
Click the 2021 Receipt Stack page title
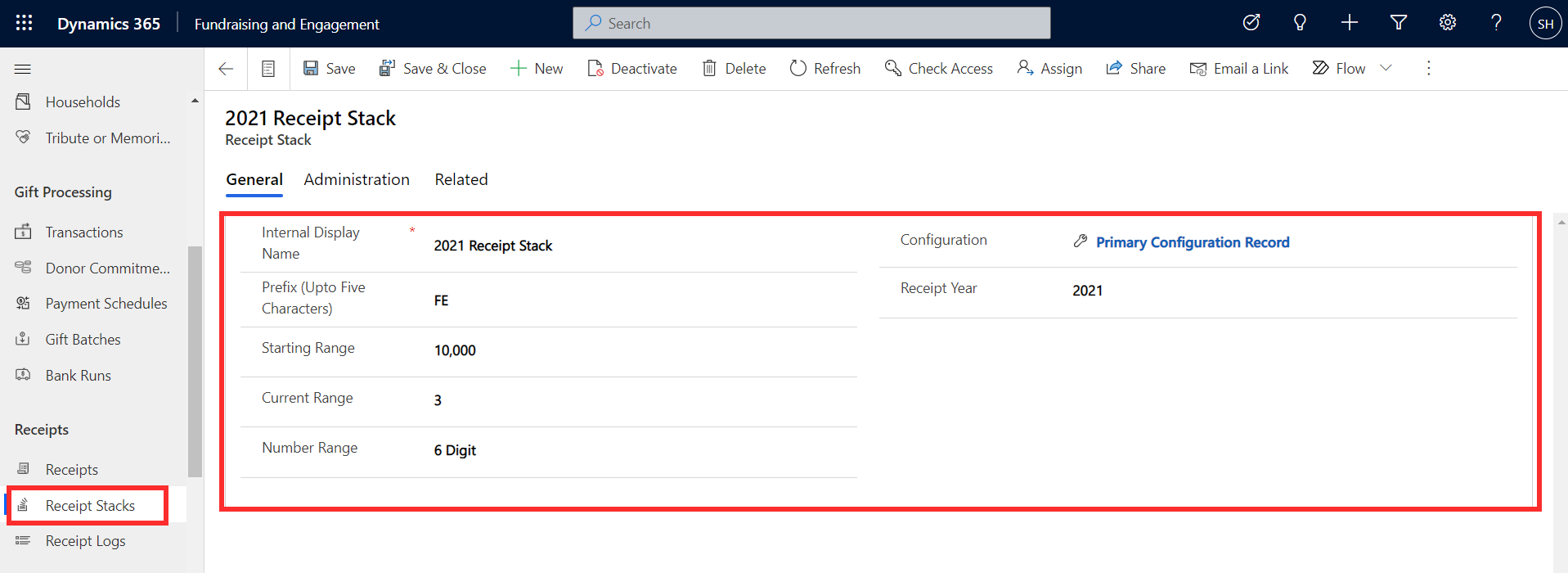click(310, 119)
